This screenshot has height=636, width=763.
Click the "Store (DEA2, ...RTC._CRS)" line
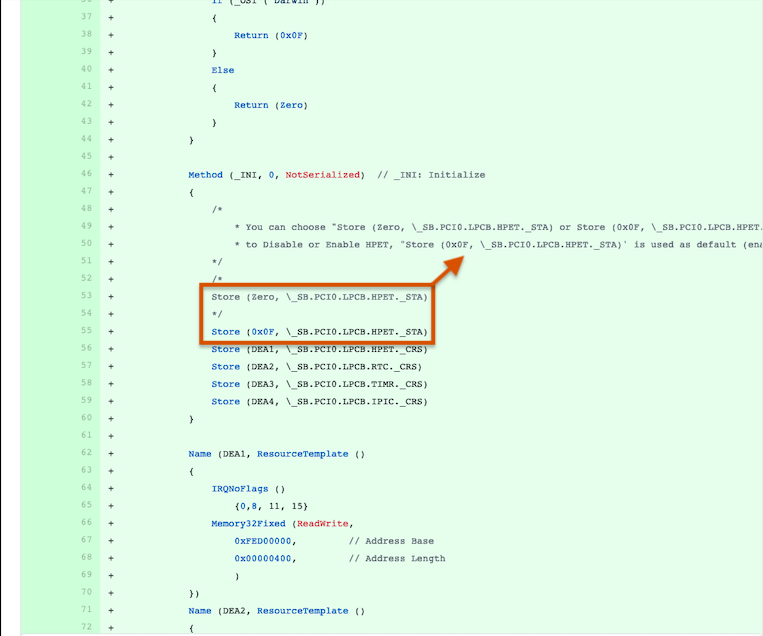(316, 366)
